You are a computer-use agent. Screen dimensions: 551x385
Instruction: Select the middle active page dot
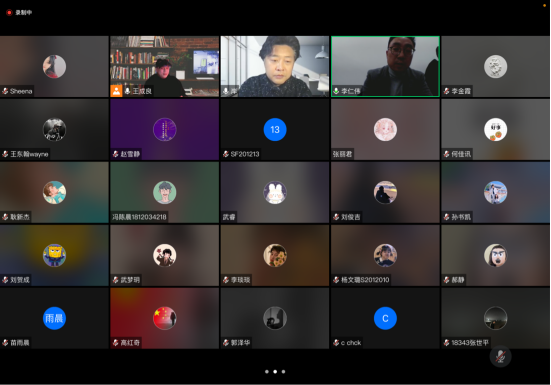275,372
